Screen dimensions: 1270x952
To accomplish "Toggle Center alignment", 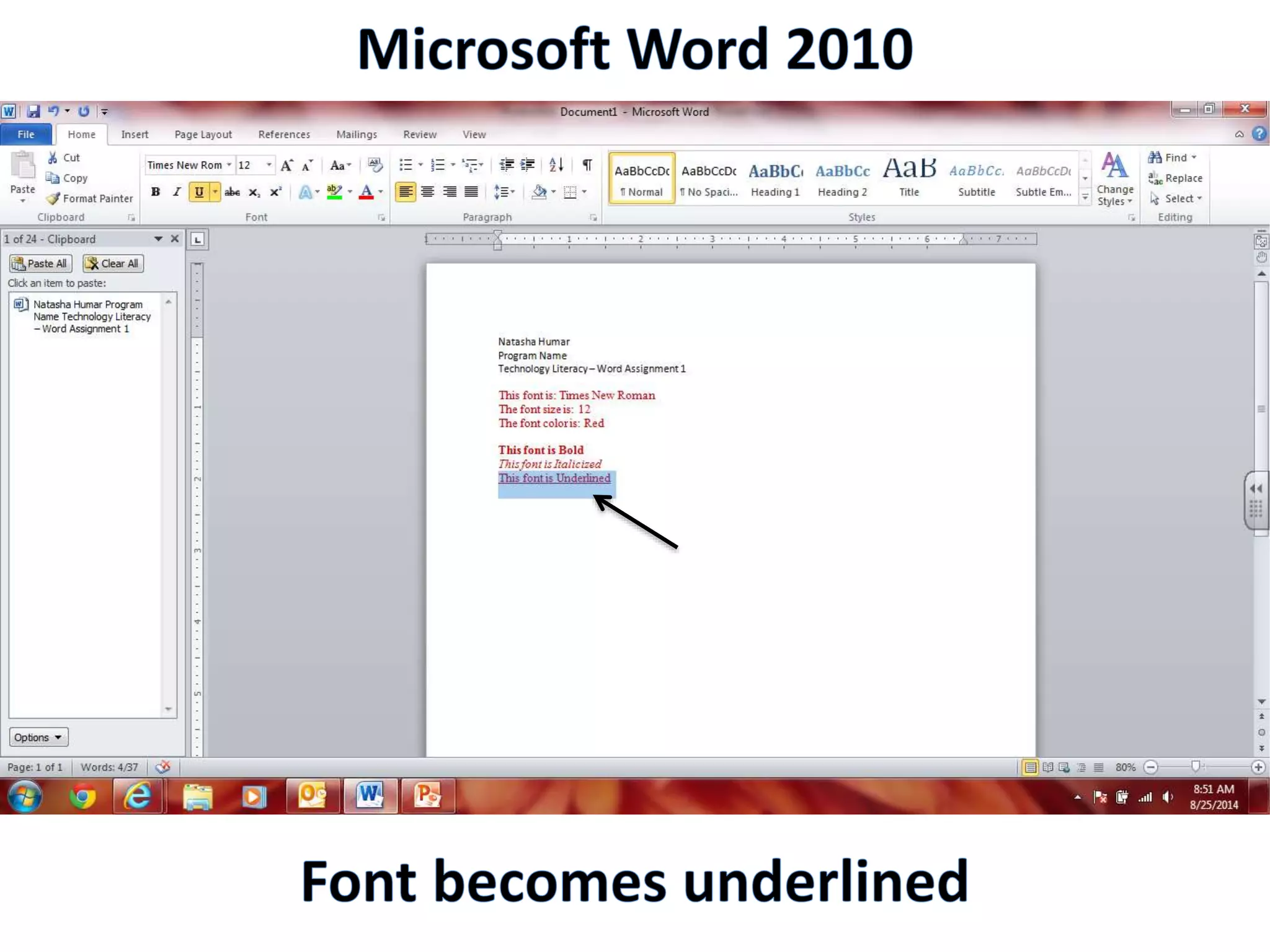I will coord(427,192).
